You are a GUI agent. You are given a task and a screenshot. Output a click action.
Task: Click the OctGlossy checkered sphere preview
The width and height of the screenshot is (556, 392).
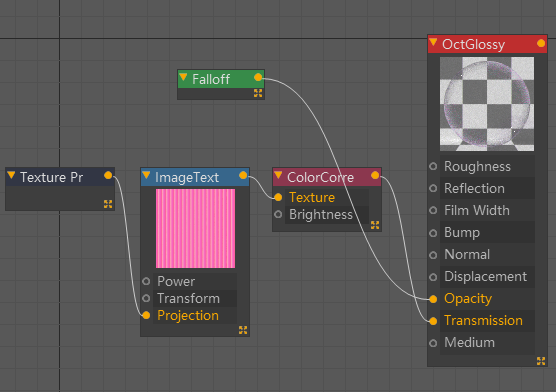coord(487,104)
